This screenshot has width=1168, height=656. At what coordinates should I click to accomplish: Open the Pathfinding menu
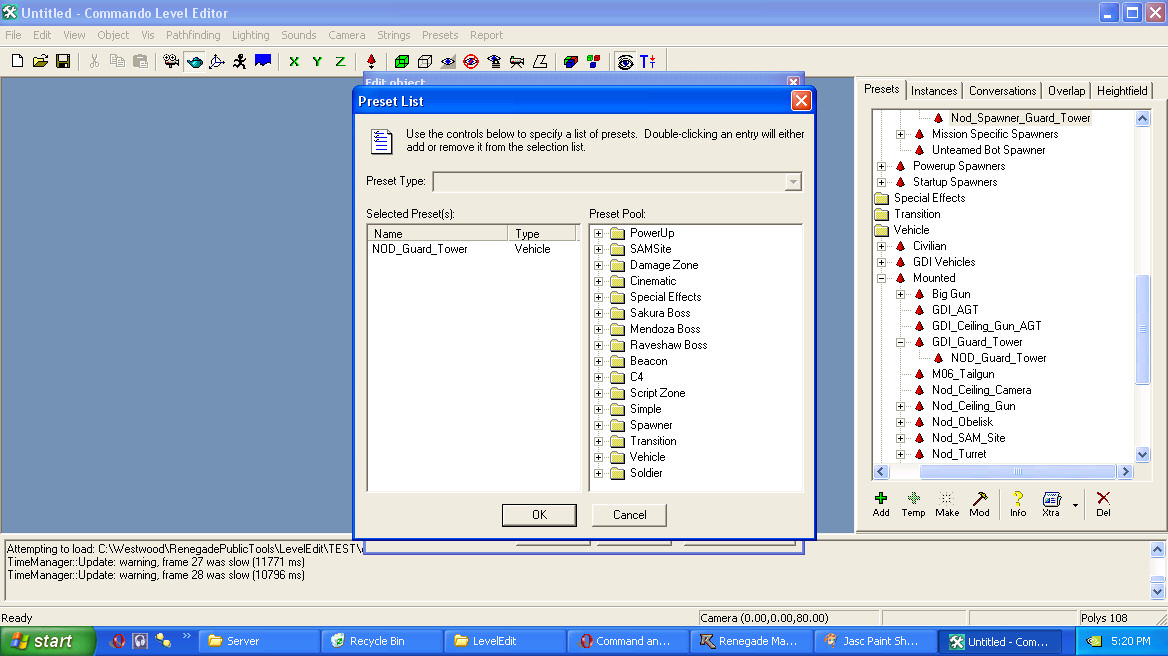193,35
